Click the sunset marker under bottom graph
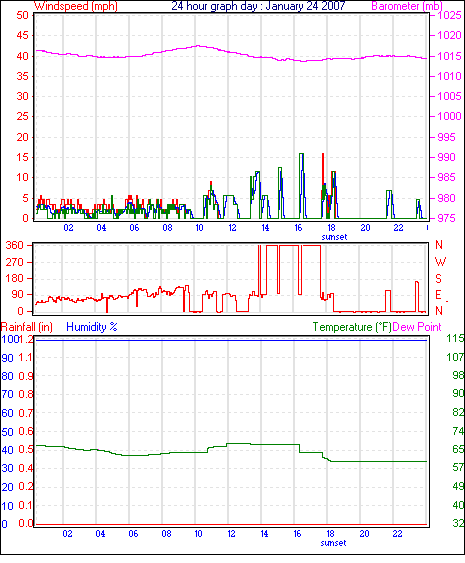The height and width of the screenshot is (563, 465). pos(333,543)
